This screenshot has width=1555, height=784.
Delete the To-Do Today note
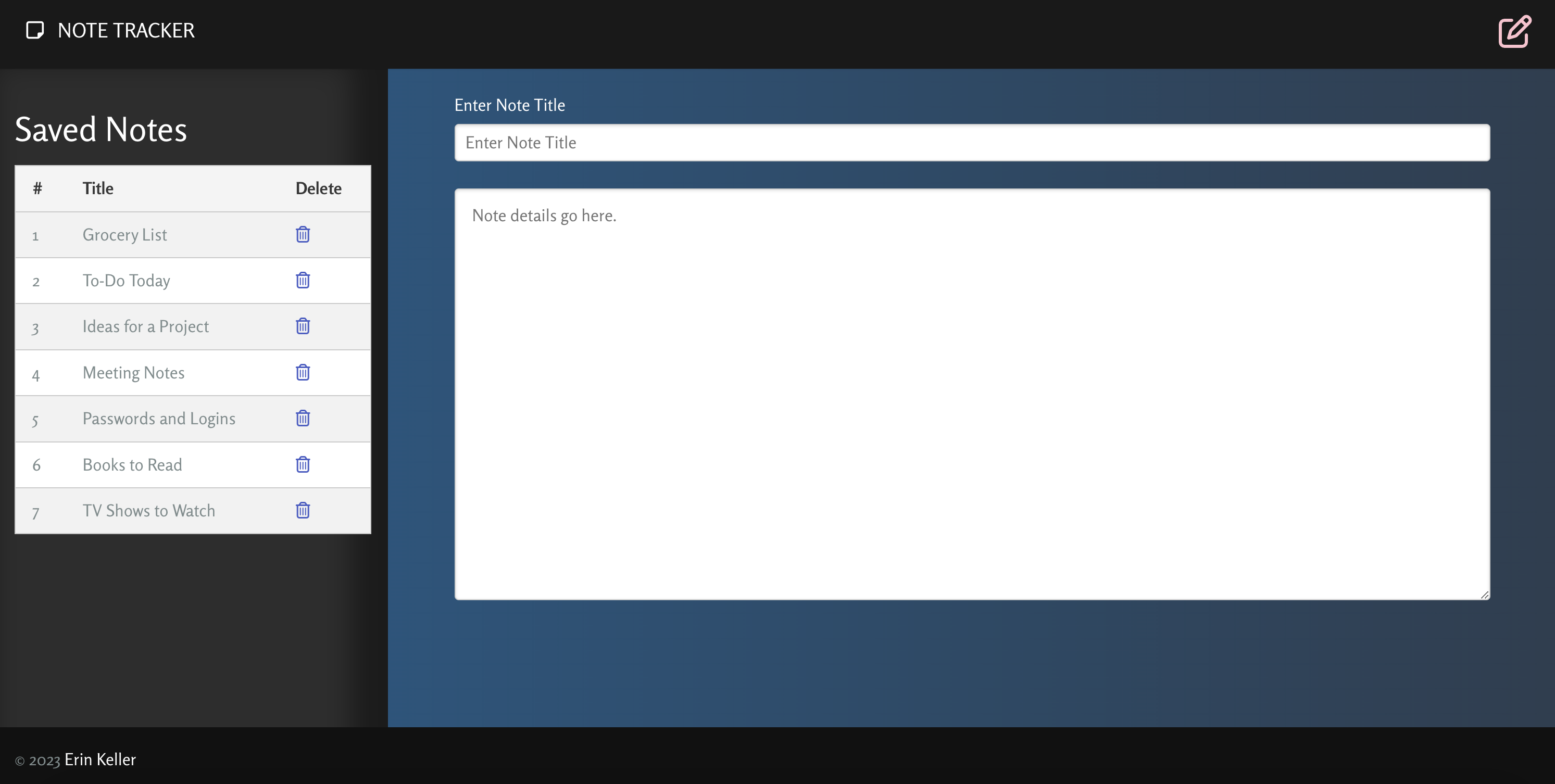pyautogui.click(x=302, y=279)
